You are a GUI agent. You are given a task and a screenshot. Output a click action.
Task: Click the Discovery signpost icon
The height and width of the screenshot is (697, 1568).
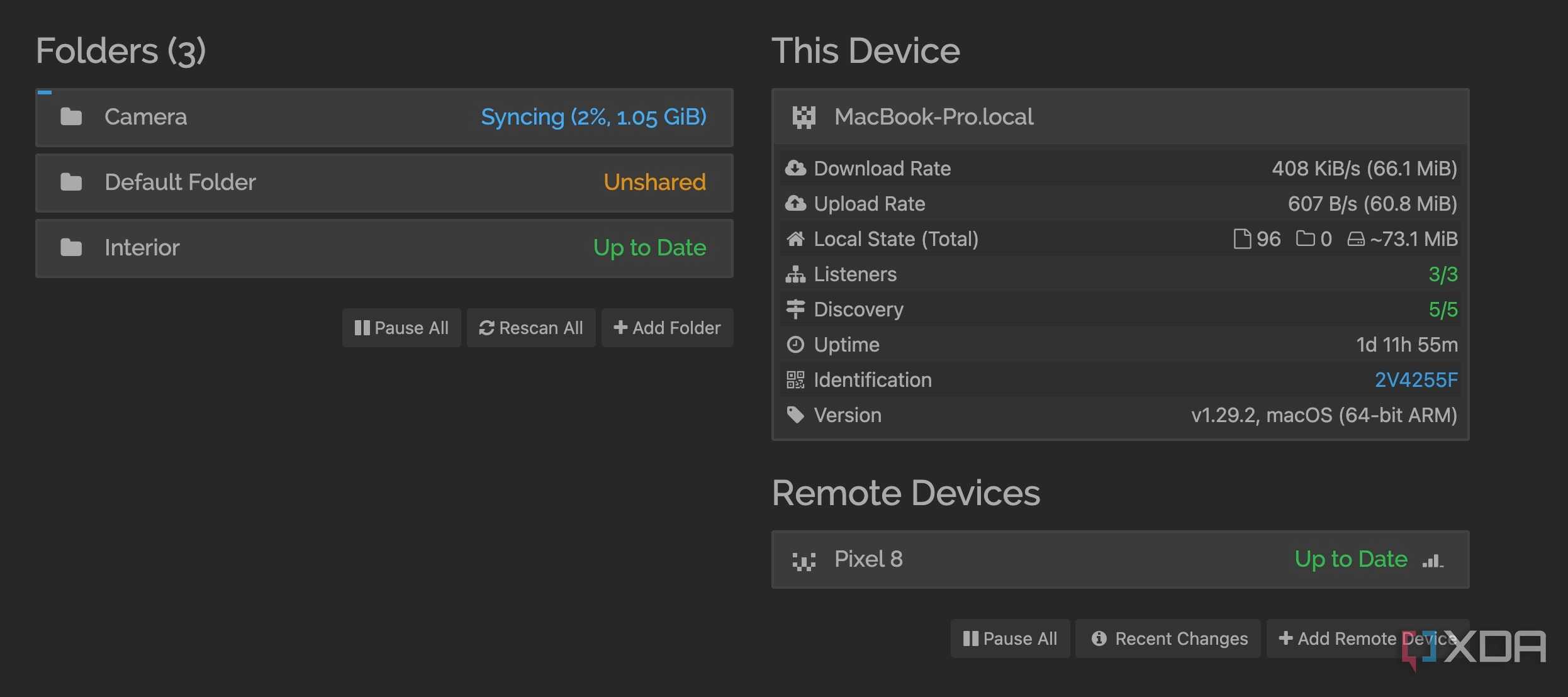795,309
